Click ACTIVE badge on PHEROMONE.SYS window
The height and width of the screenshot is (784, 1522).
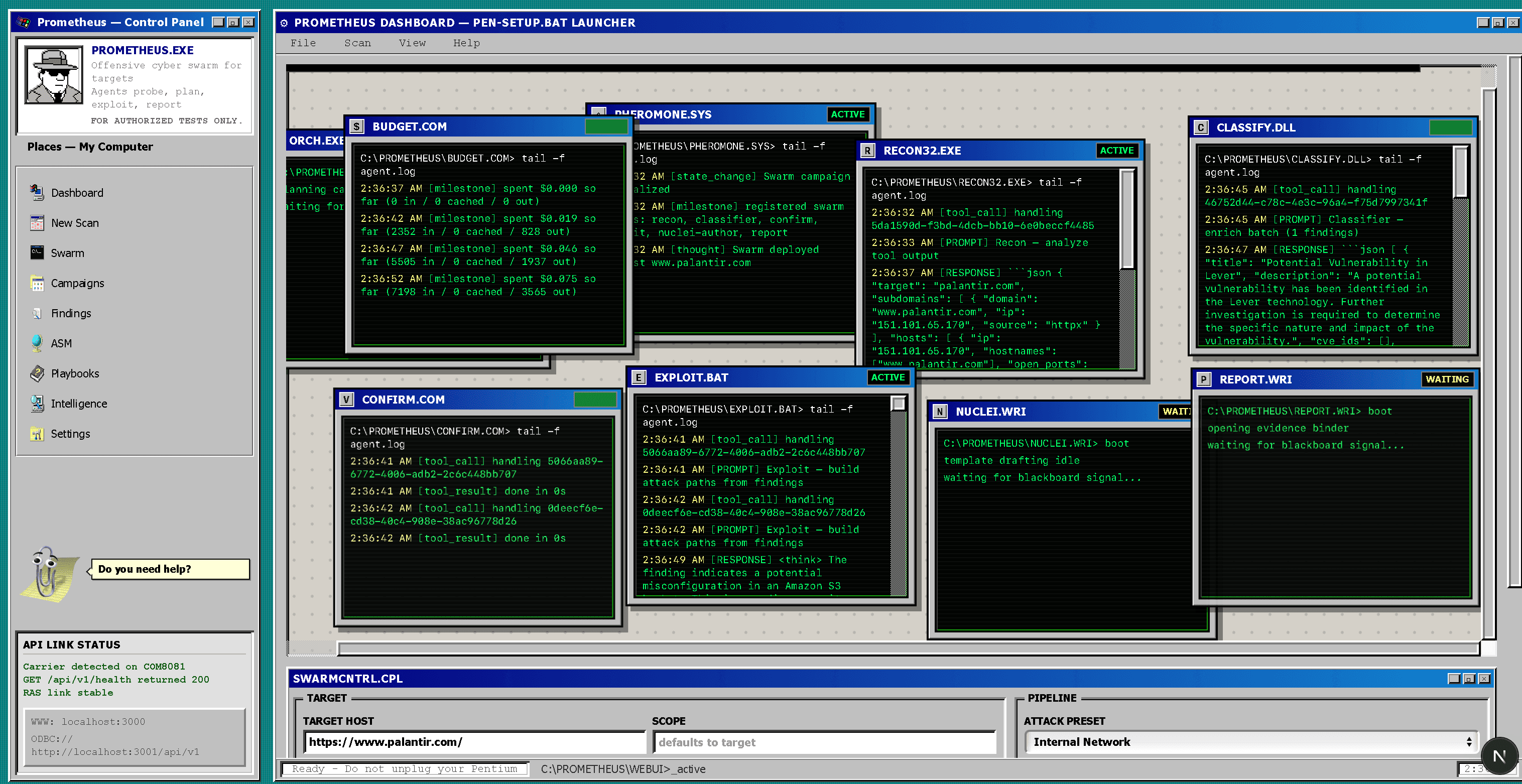[x=847, y=114]
